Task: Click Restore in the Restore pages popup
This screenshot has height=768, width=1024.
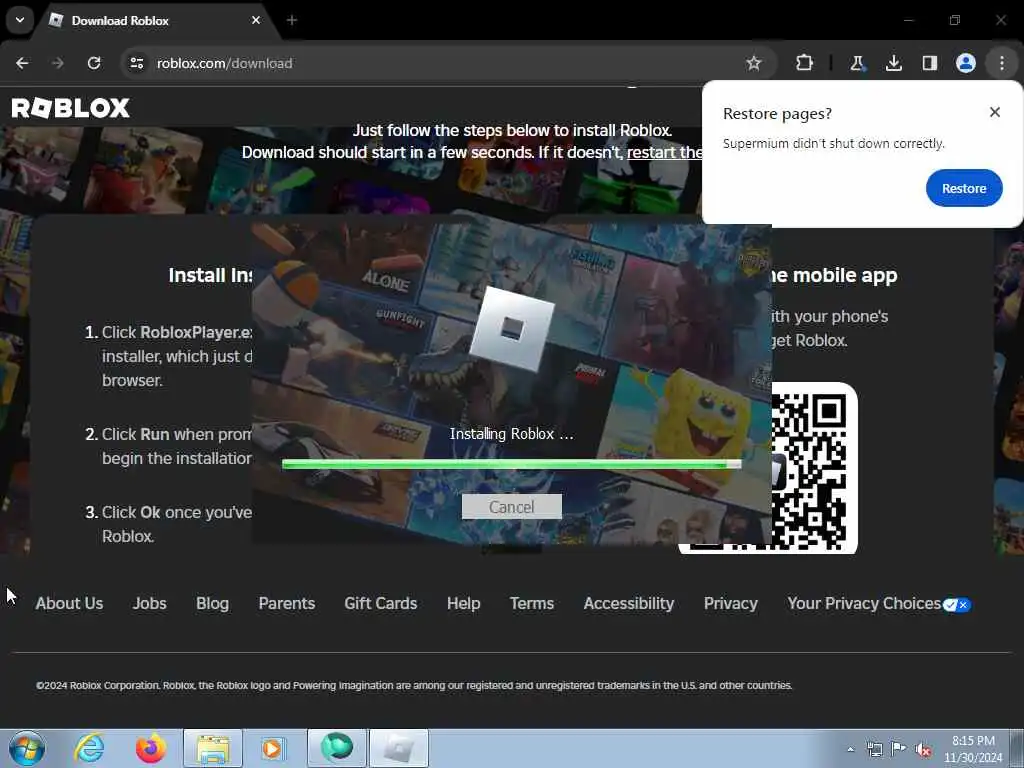Action: [x=964, y=188]
